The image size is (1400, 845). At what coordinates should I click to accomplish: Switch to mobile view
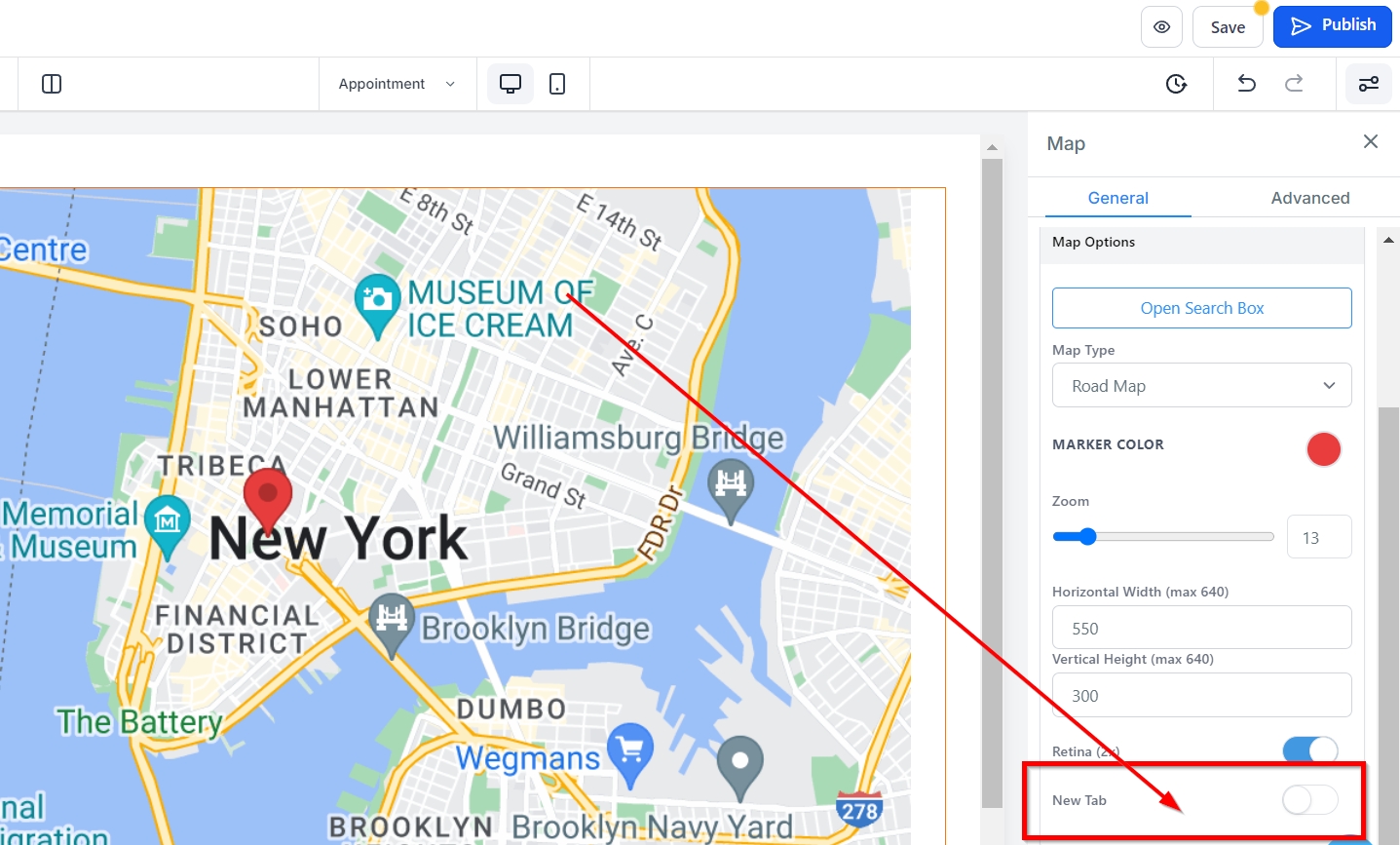click(557, 84)
